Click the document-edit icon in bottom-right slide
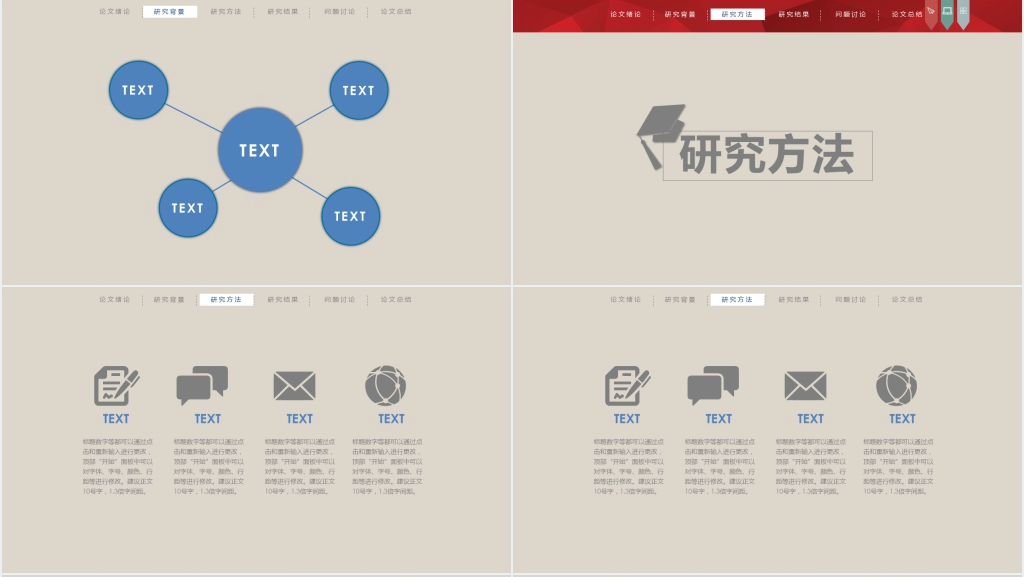Image resolution: width=1024 pixels, height=577 pixels. [x=627, y=386]
